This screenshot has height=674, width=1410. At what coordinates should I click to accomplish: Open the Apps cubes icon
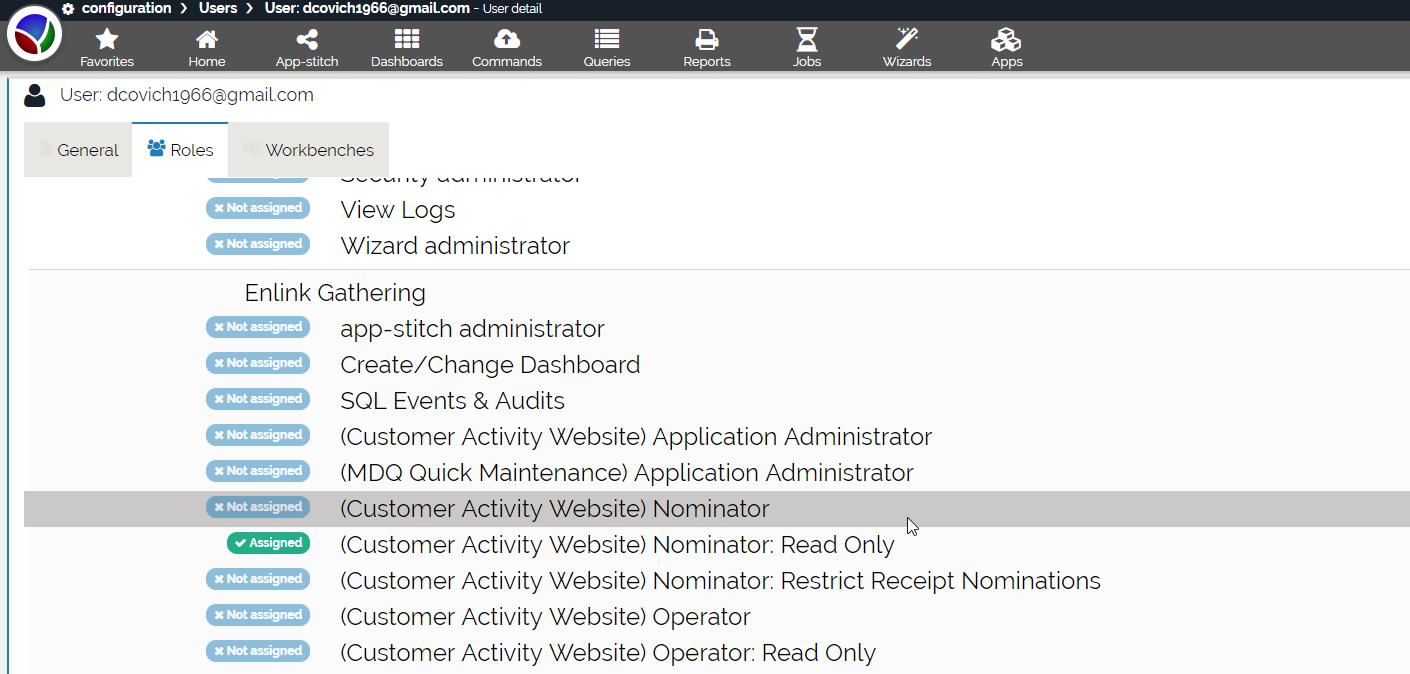1006,40
